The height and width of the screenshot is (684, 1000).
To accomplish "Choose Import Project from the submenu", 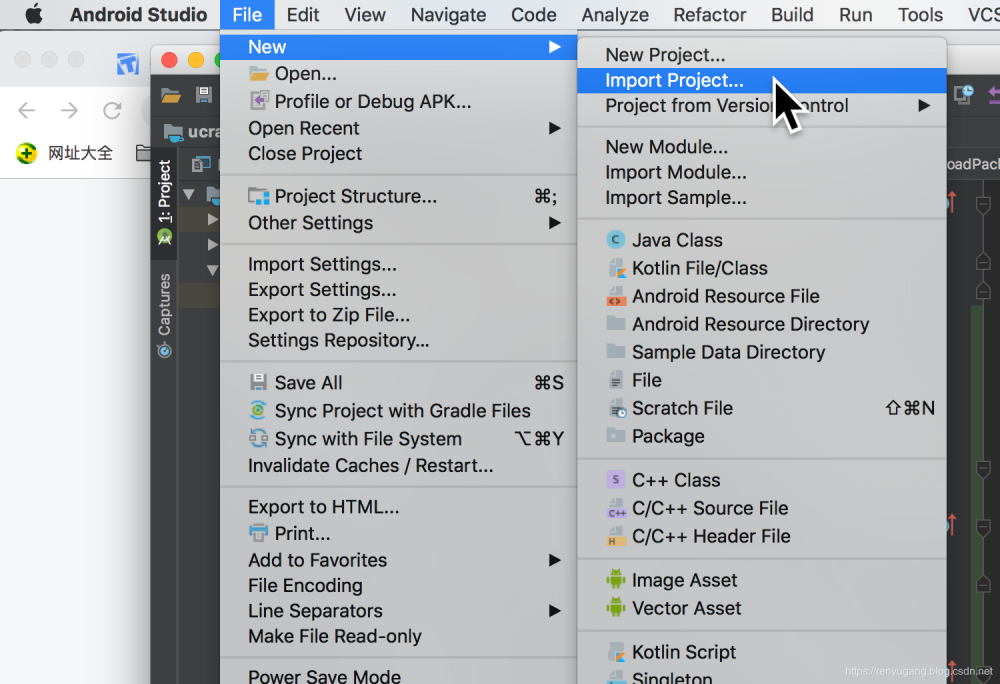I will [674, 81].
